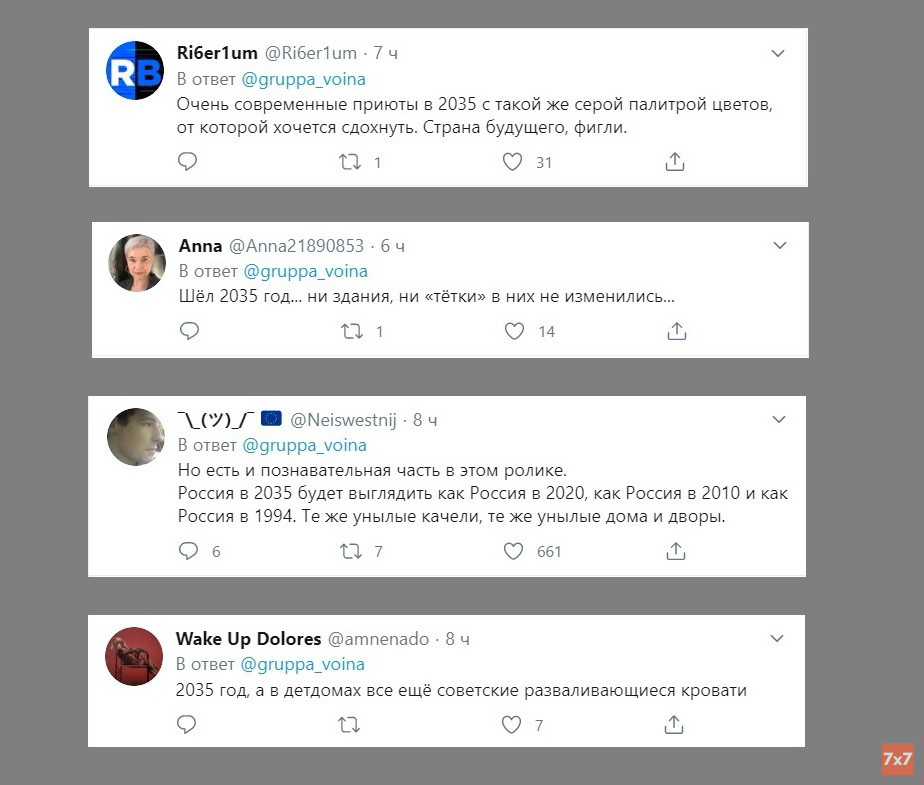The image size is (924, 785).
Task: Like Wake Up Dolores tweet with 7 likes
Action: pos(511,724)
